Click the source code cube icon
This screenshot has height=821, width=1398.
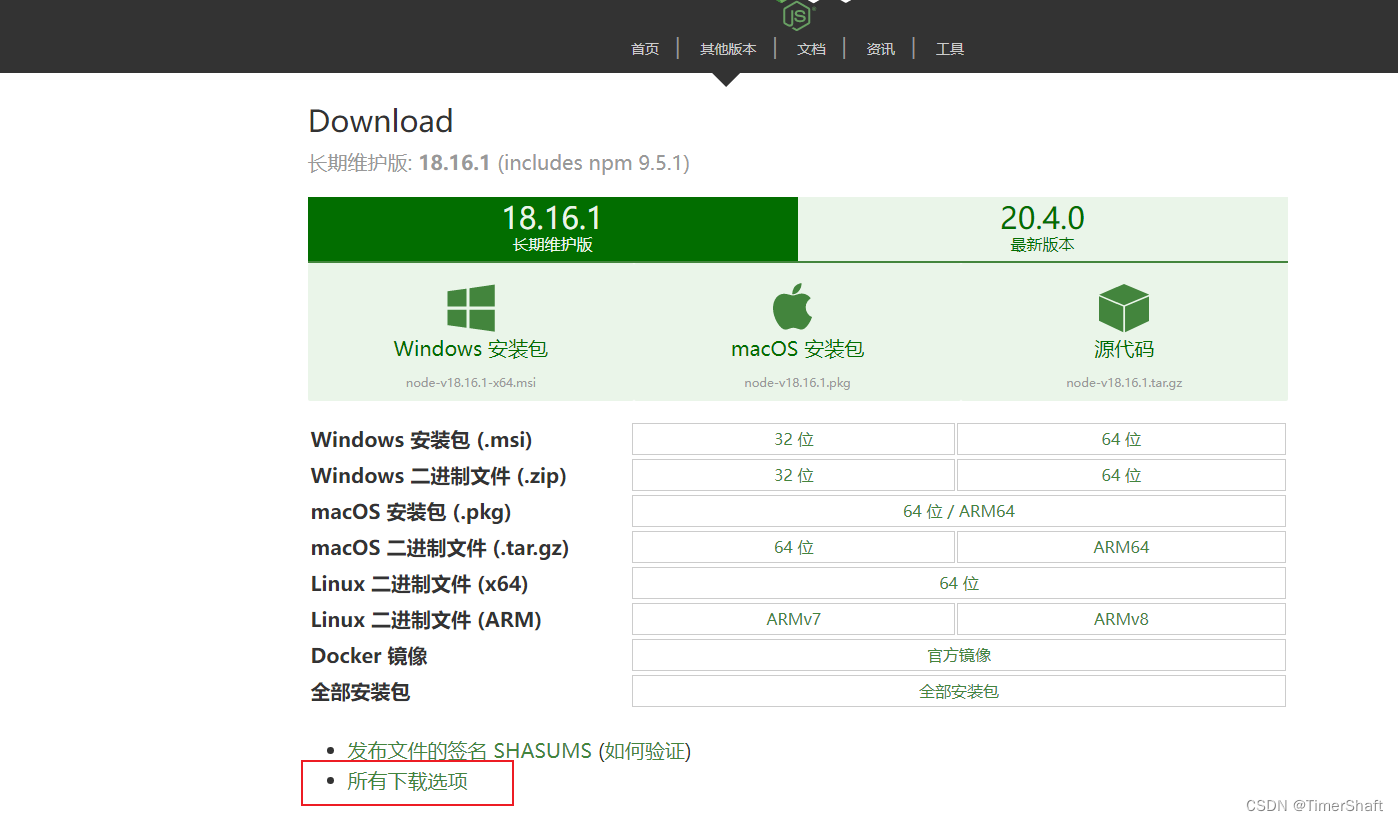pos(1123,308)
